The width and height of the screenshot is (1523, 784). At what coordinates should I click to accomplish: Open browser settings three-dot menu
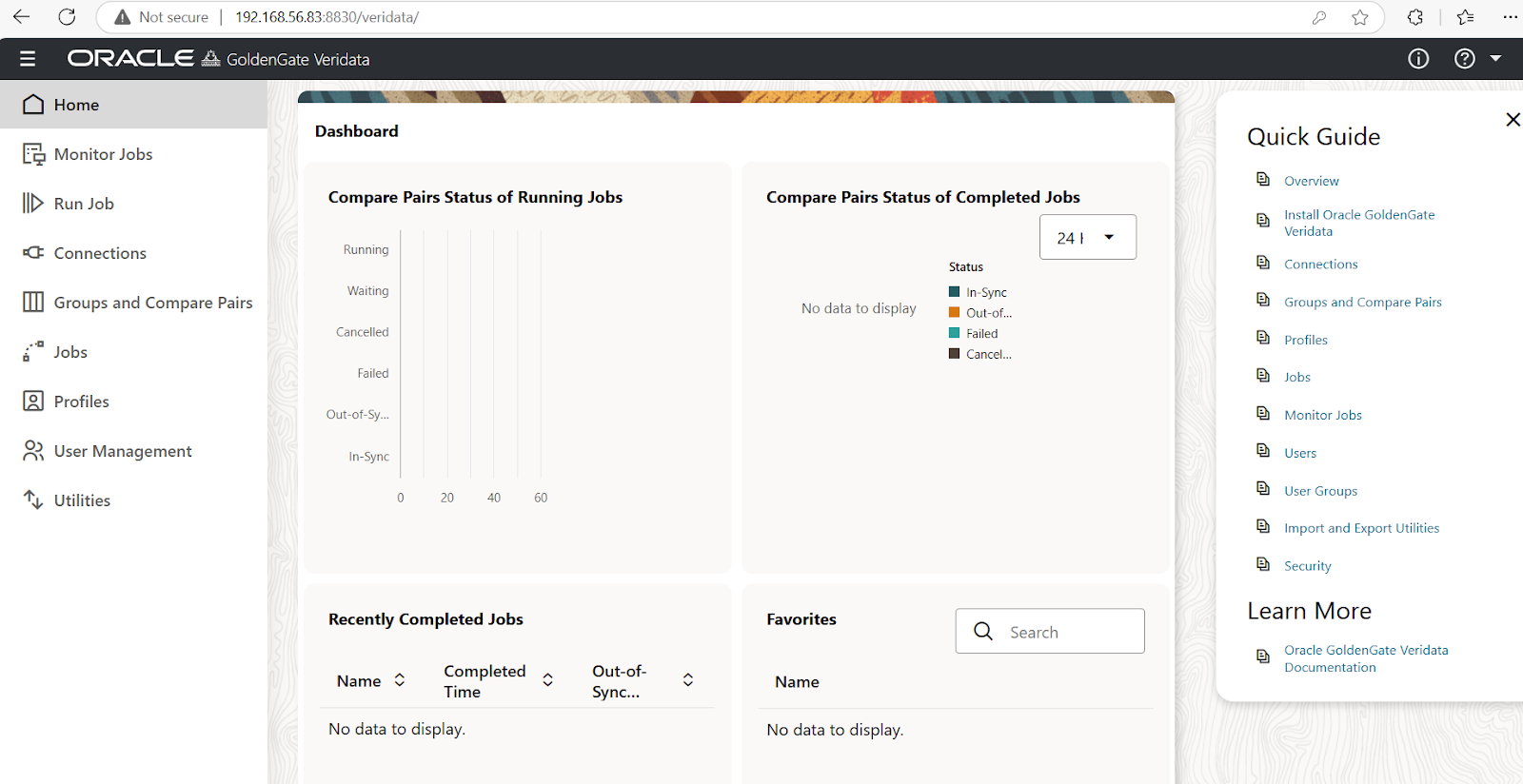[1511, 17]
